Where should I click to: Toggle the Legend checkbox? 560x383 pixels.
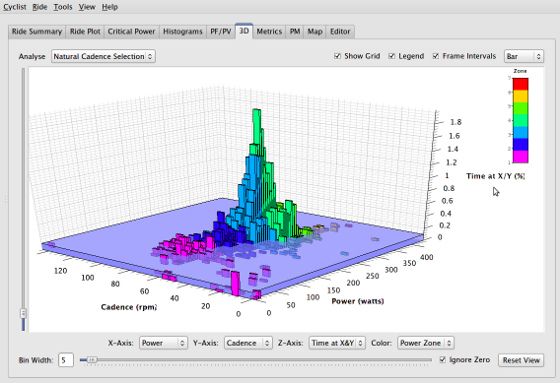[x=392, y=56]
